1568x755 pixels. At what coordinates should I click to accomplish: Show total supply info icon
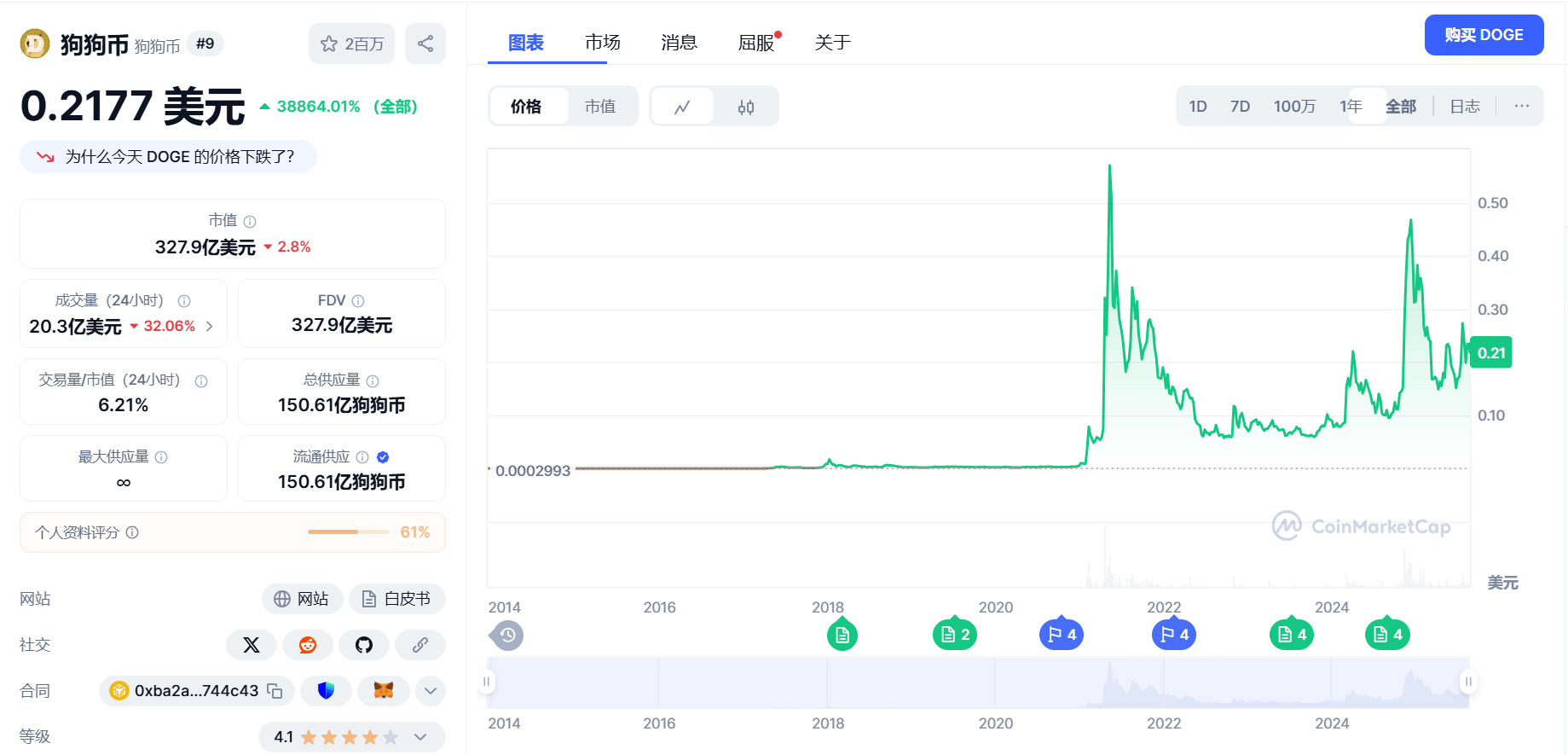coord(373,381)
